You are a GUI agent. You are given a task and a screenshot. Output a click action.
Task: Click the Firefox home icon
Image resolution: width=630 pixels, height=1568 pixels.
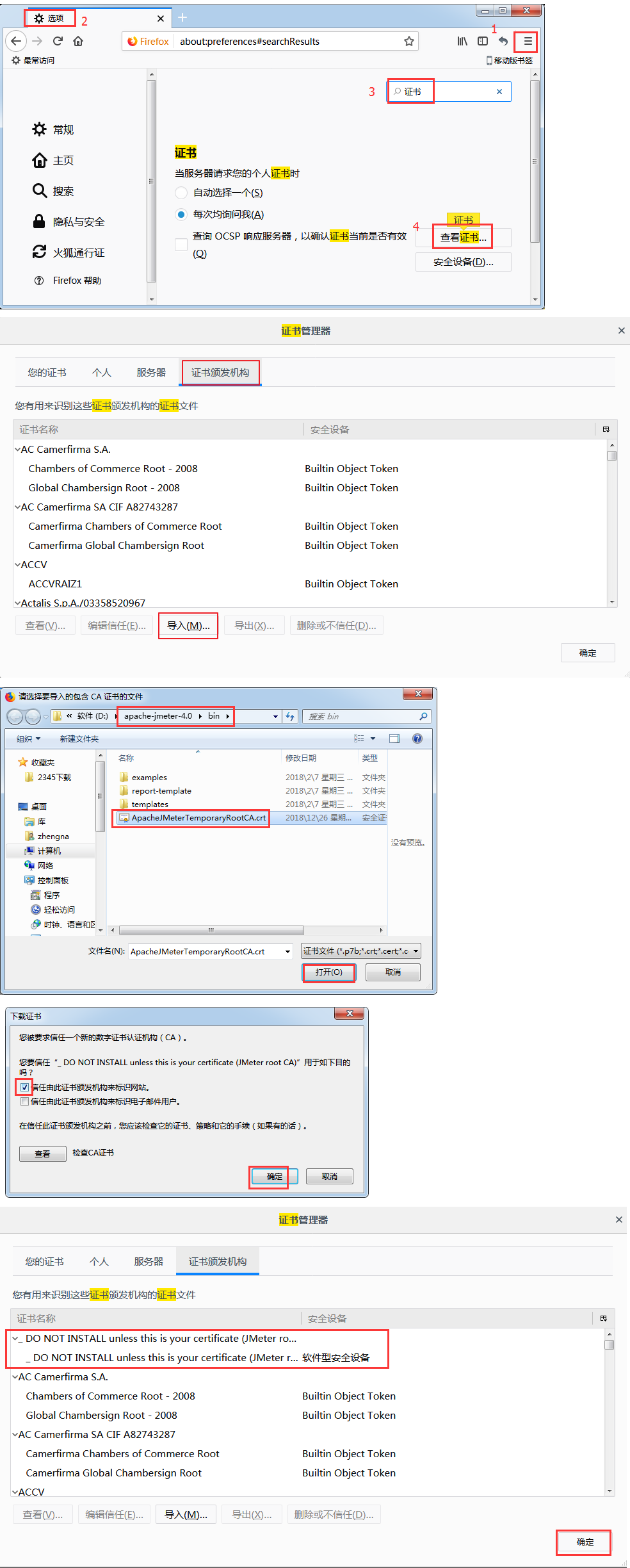(78, 42)
